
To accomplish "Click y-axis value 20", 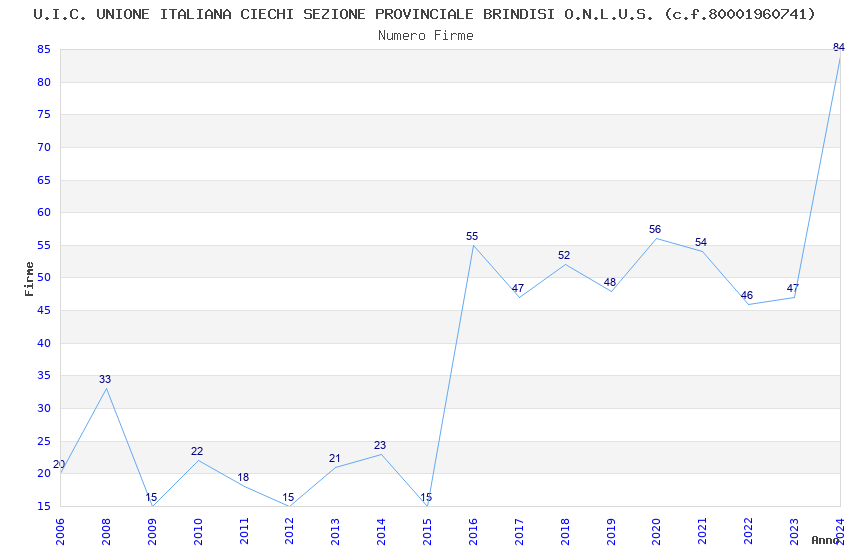I will click(44, 473).
